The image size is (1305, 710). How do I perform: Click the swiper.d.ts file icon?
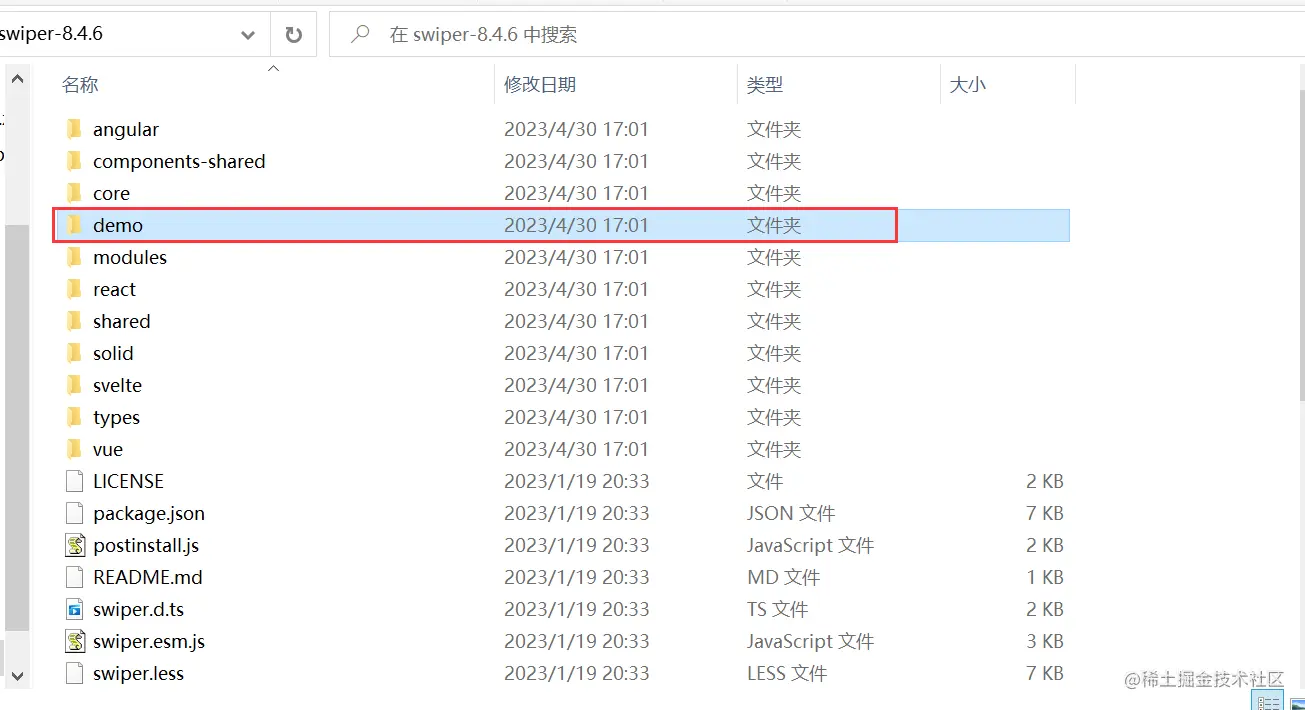click(x=74, y=609)
